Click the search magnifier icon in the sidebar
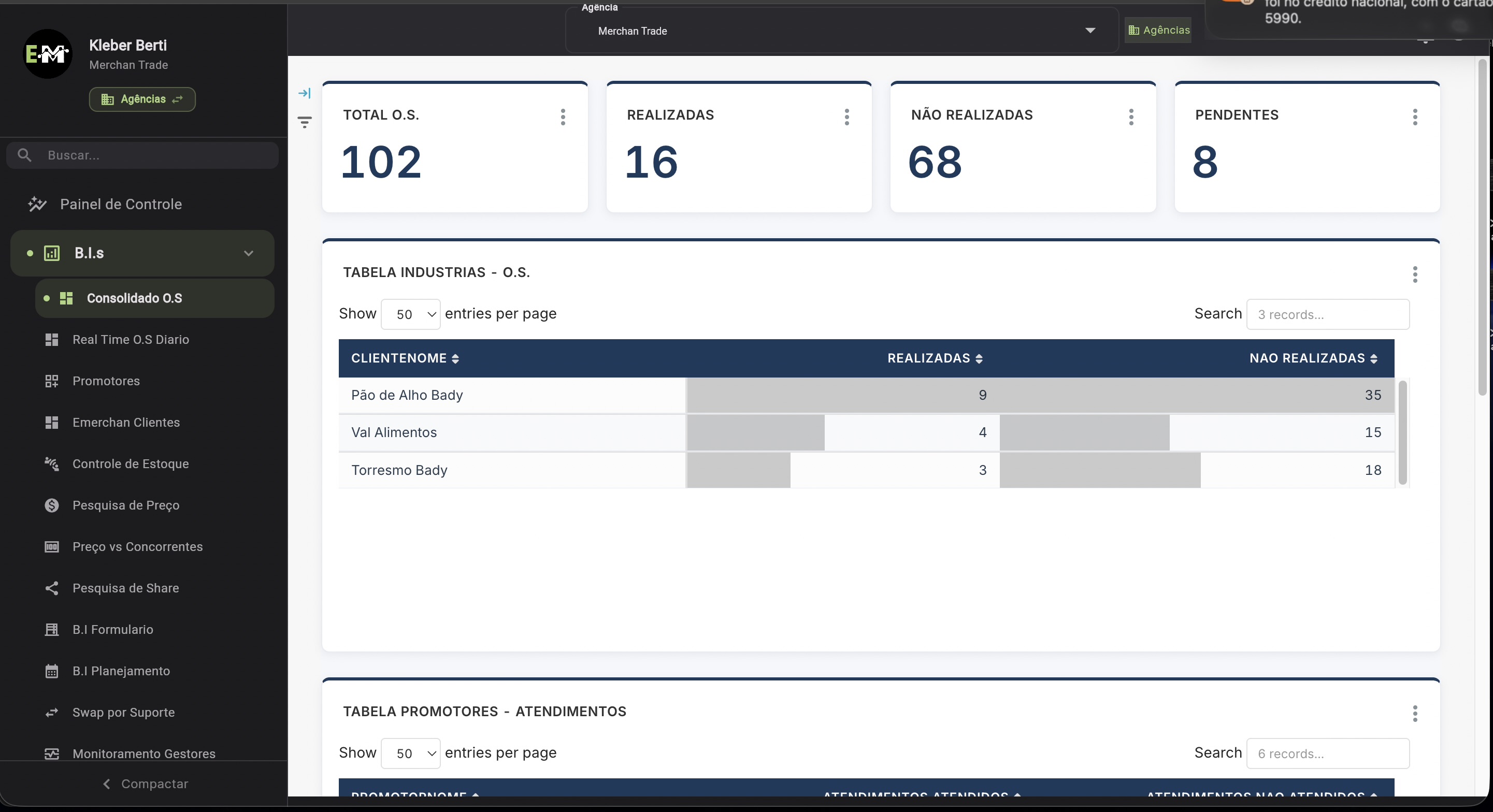 point(24,155)
